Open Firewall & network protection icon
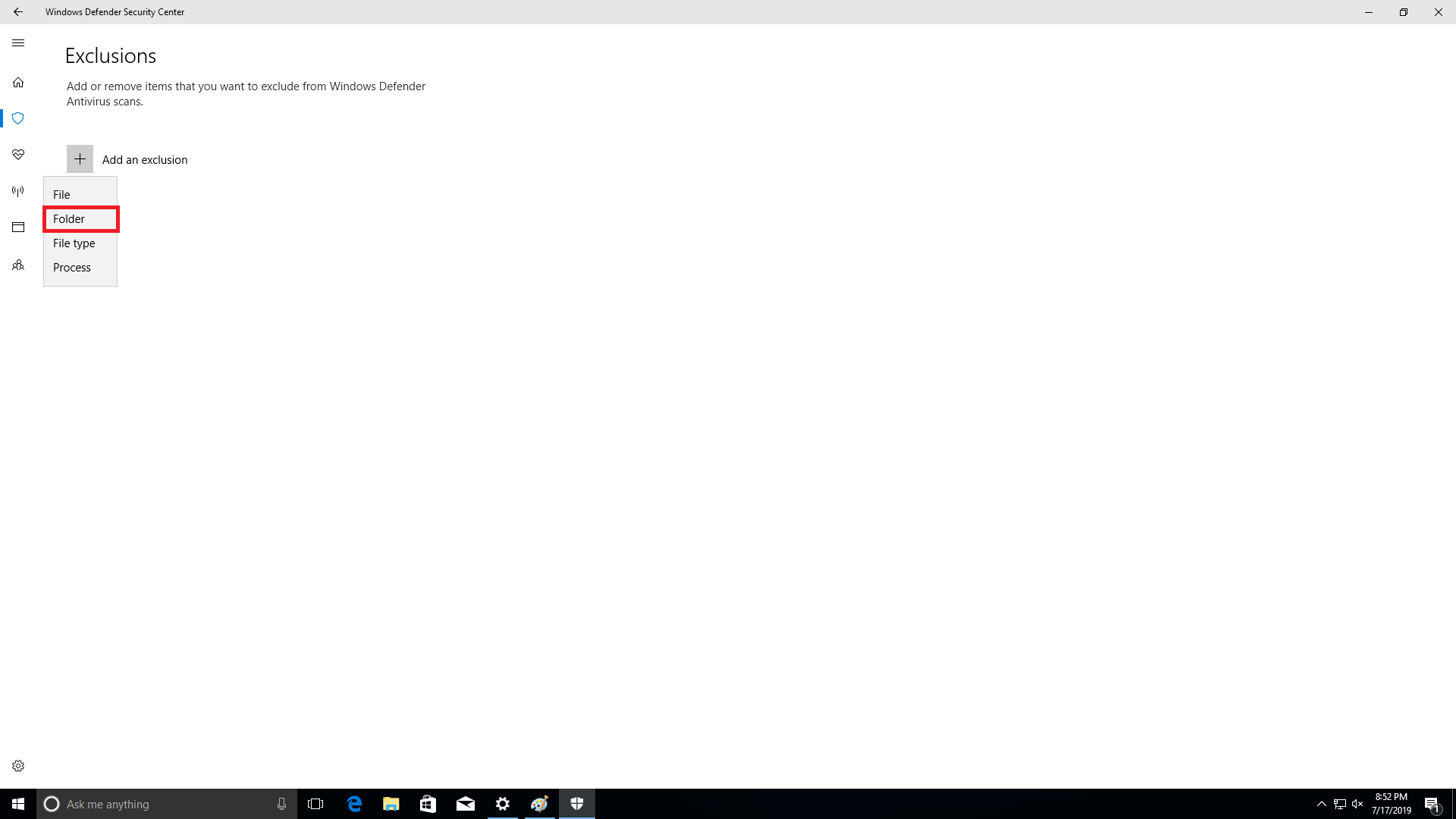 point(18,191)
